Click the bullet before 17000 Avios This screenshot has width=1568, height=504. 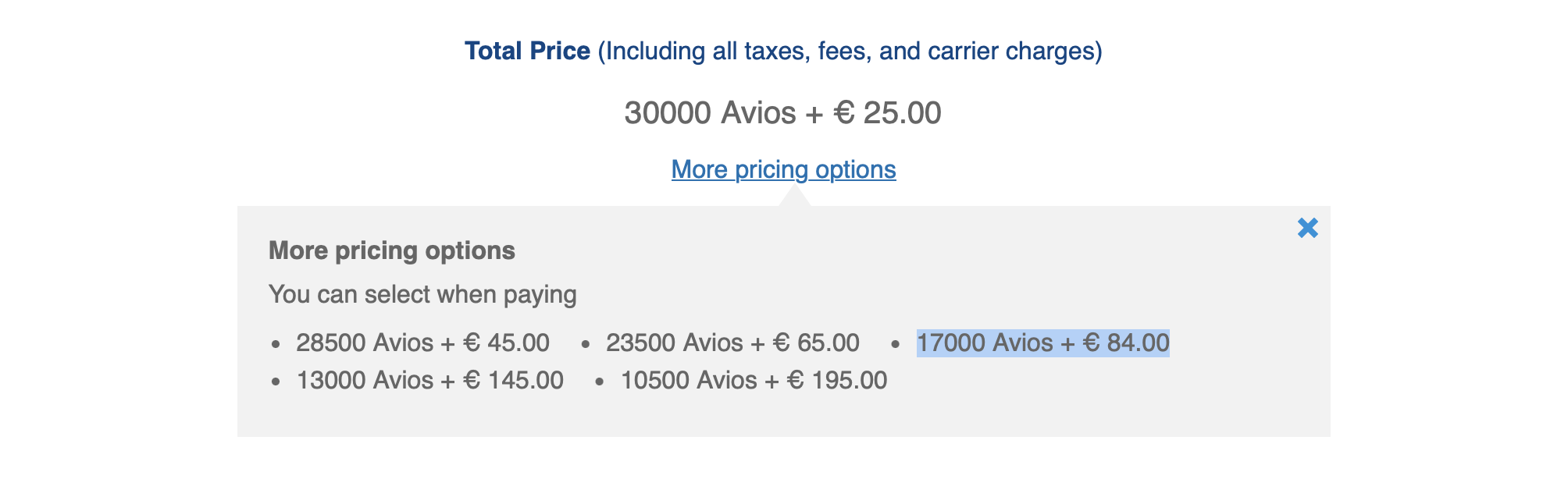(x=896, y=343)
